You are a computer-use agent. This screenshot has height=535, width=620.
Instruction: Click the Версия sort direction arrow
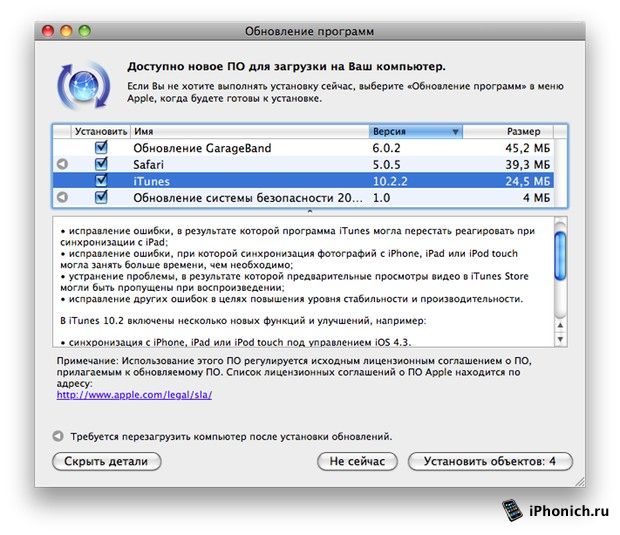(455, 132)
